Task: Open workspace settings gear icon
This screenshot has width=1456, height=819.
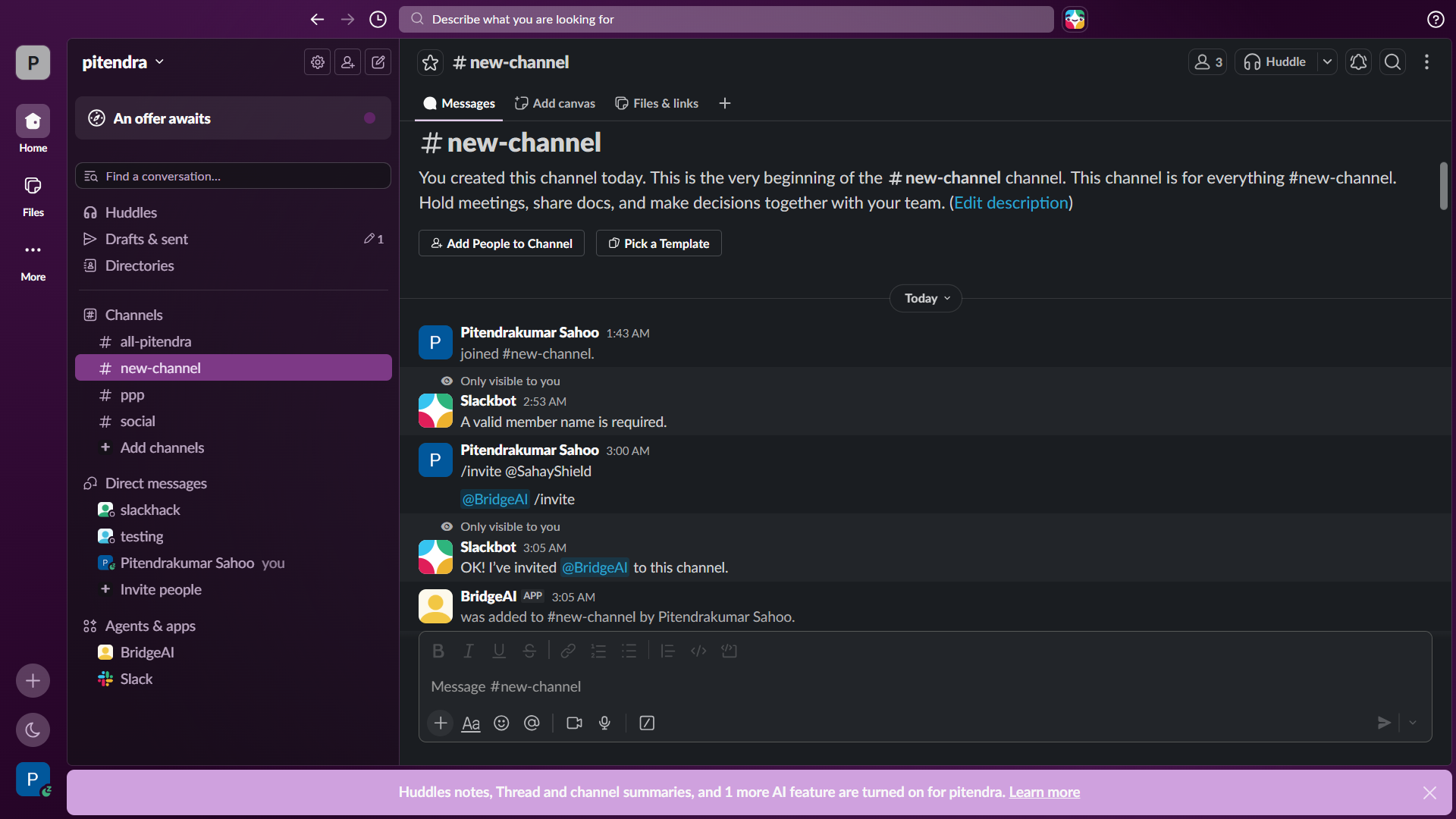Action: tap(318, 62)
